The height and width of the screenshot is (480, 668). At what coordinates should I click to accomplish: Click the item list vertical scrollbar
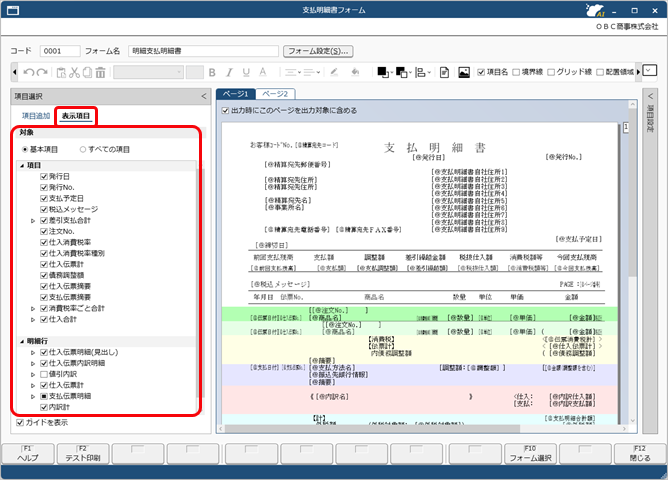tap(200, 283)
